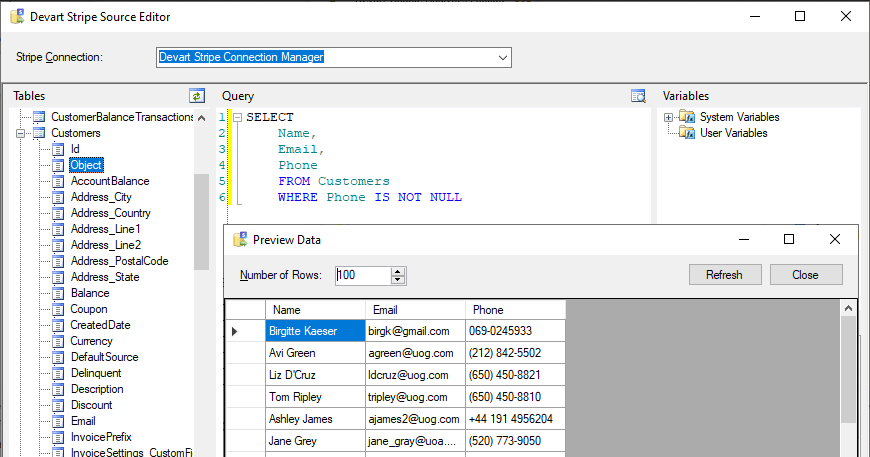870x457 pixels.
Task: Increase the Number of Rows value
Action: tap(398, 271)
